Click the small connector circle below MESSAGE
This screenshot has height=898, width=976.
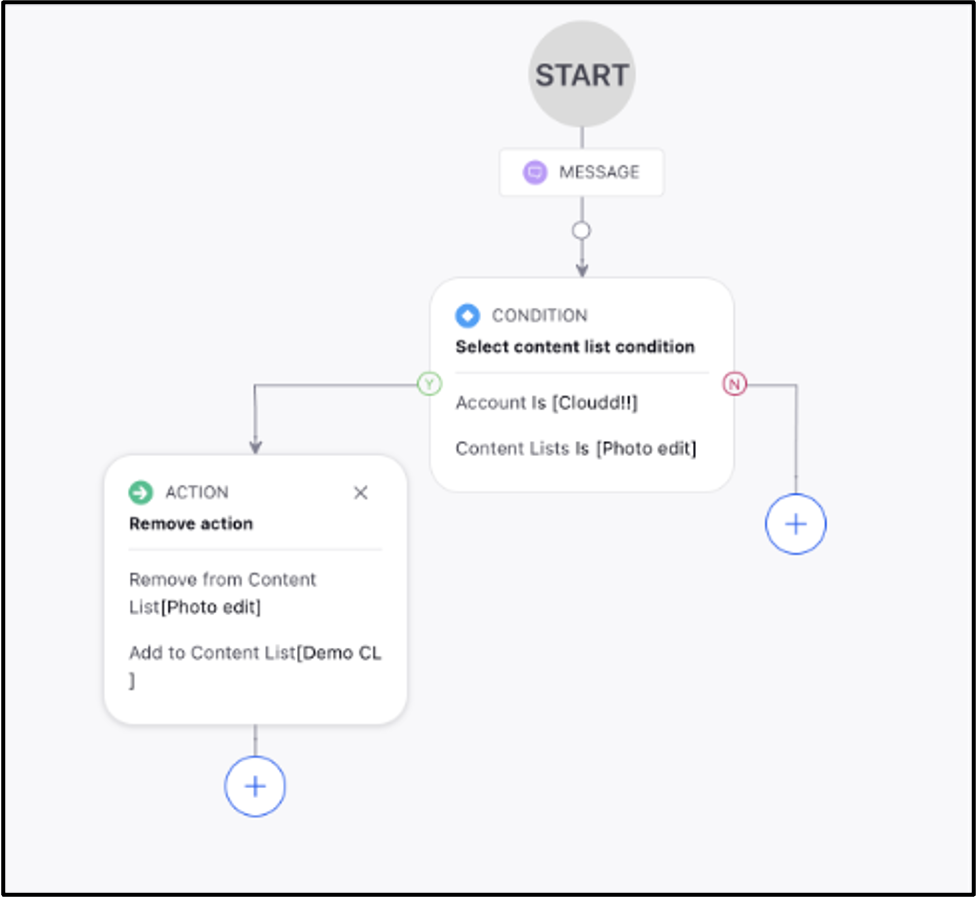click(581, 231)
